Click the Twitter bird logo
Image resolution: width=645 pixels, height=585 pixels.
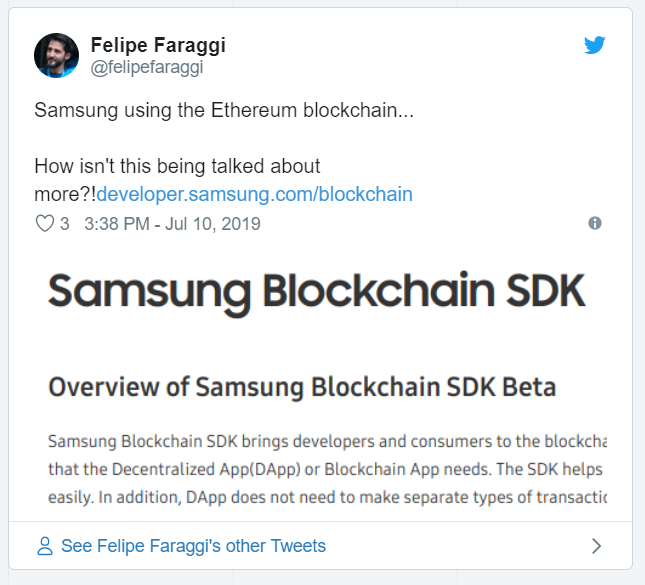coord(594,45)
